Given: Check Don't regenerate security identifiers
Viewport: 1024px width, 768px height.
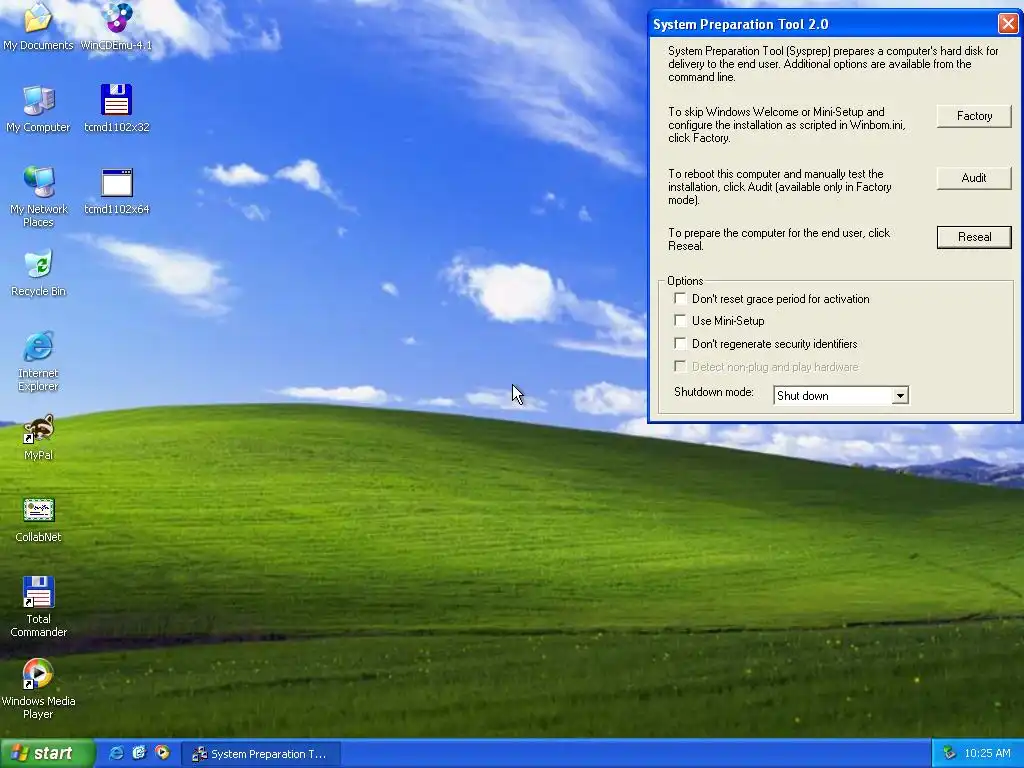Looking at the screenshot, I should (x=680, y=344).
